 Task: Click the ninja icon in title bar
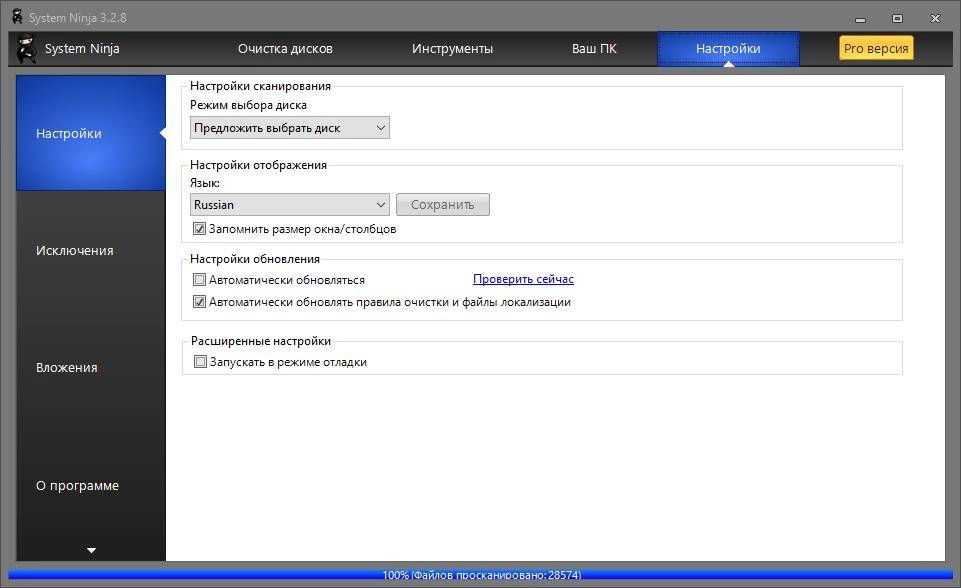[x=17, y=17]
